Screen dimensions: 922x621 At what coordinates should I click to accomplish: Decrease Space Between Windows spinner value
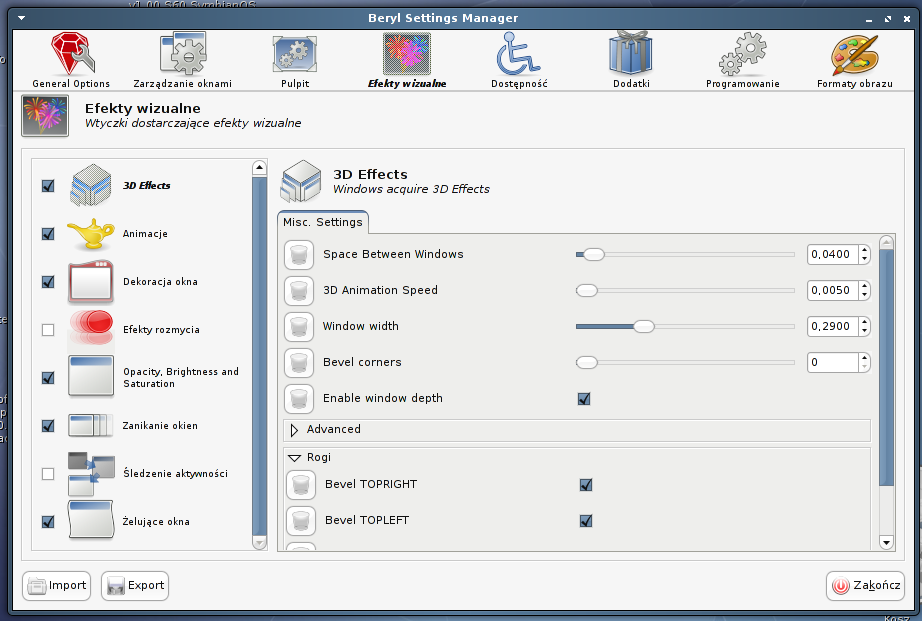pyautogui.click(x=864, y=259)
